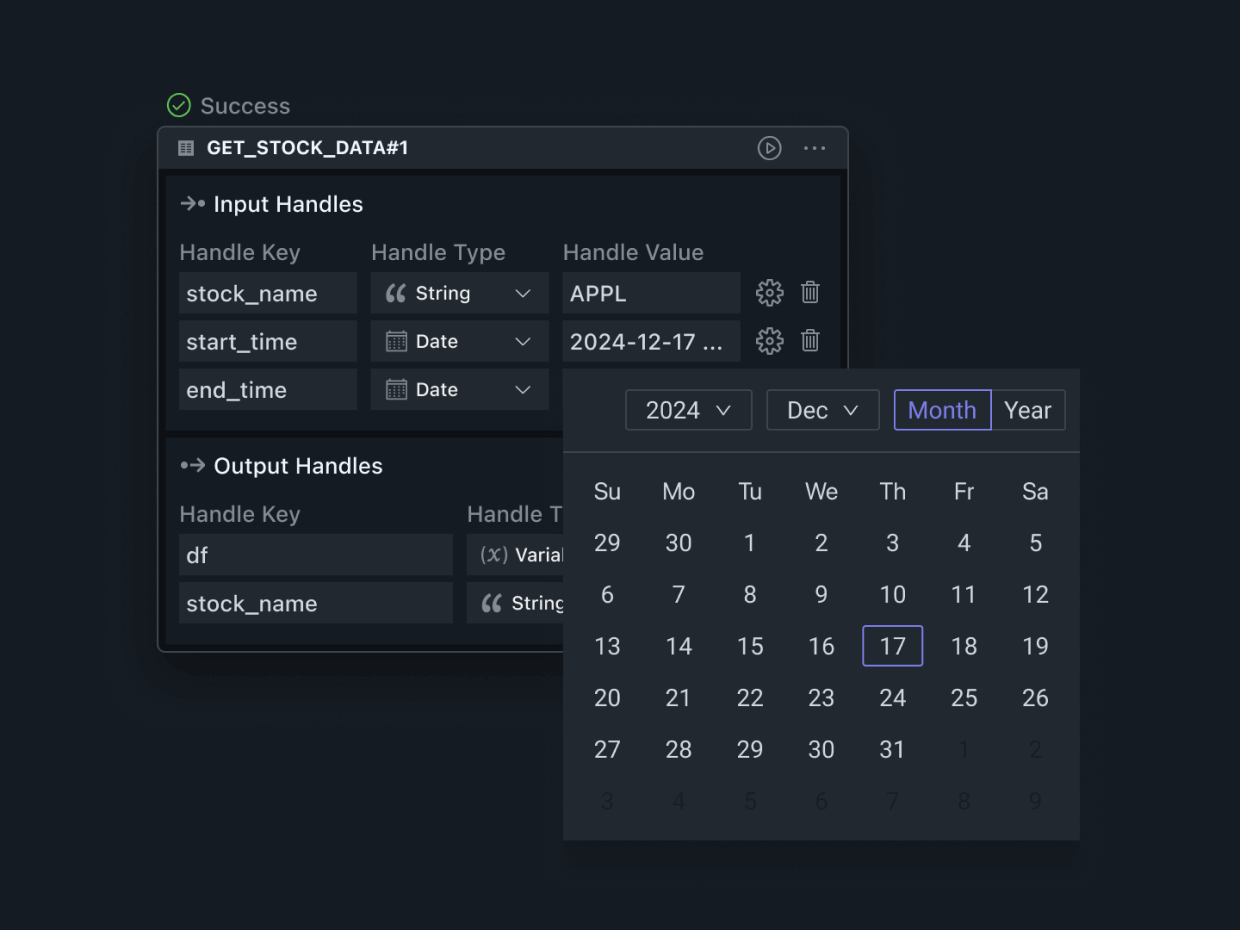Open Date type dropdown for end_time
This screenshot has height=930, width=1240.
(459, 389)
